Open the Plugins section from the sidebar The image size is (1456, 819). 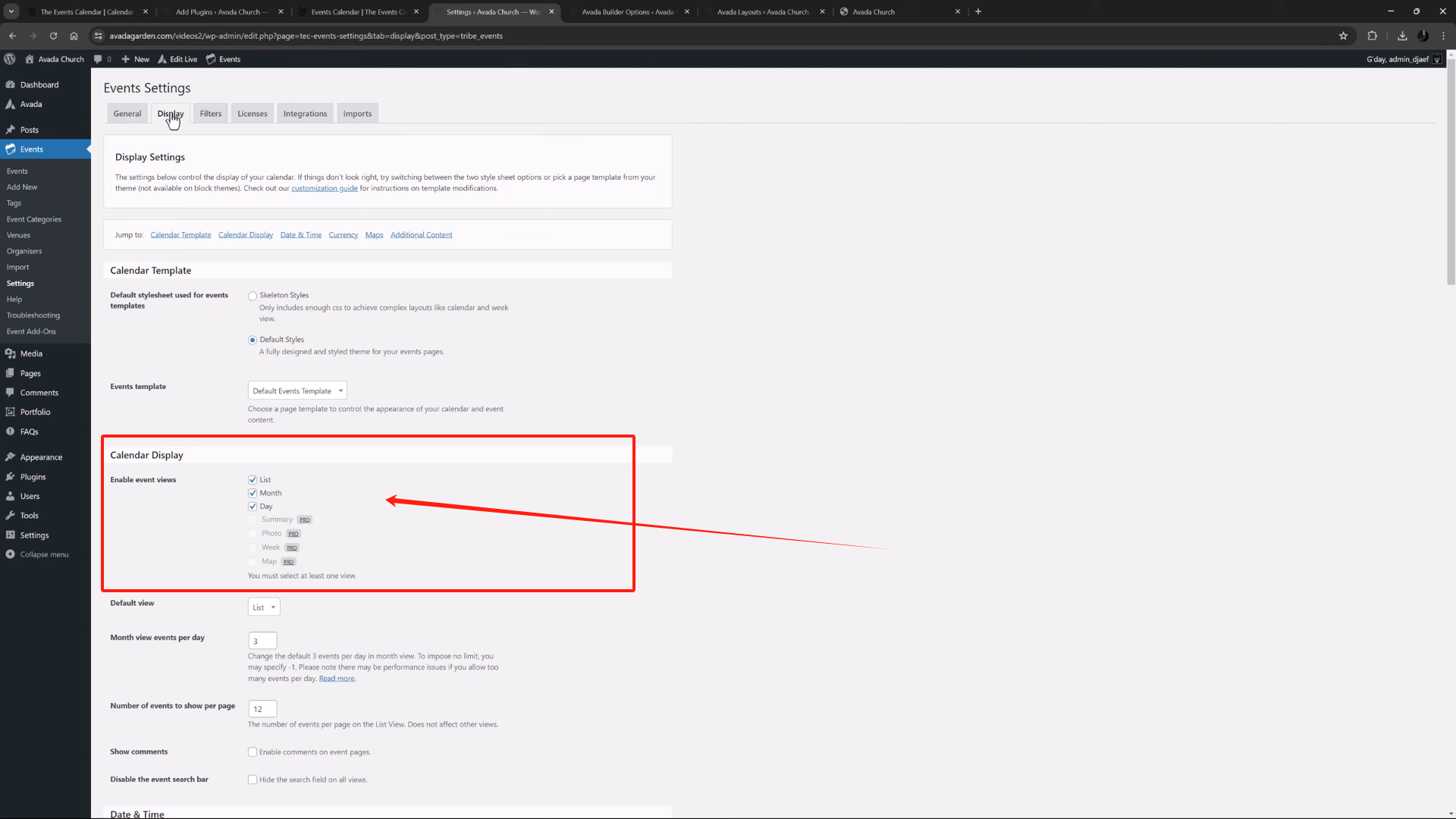point(32,476)
